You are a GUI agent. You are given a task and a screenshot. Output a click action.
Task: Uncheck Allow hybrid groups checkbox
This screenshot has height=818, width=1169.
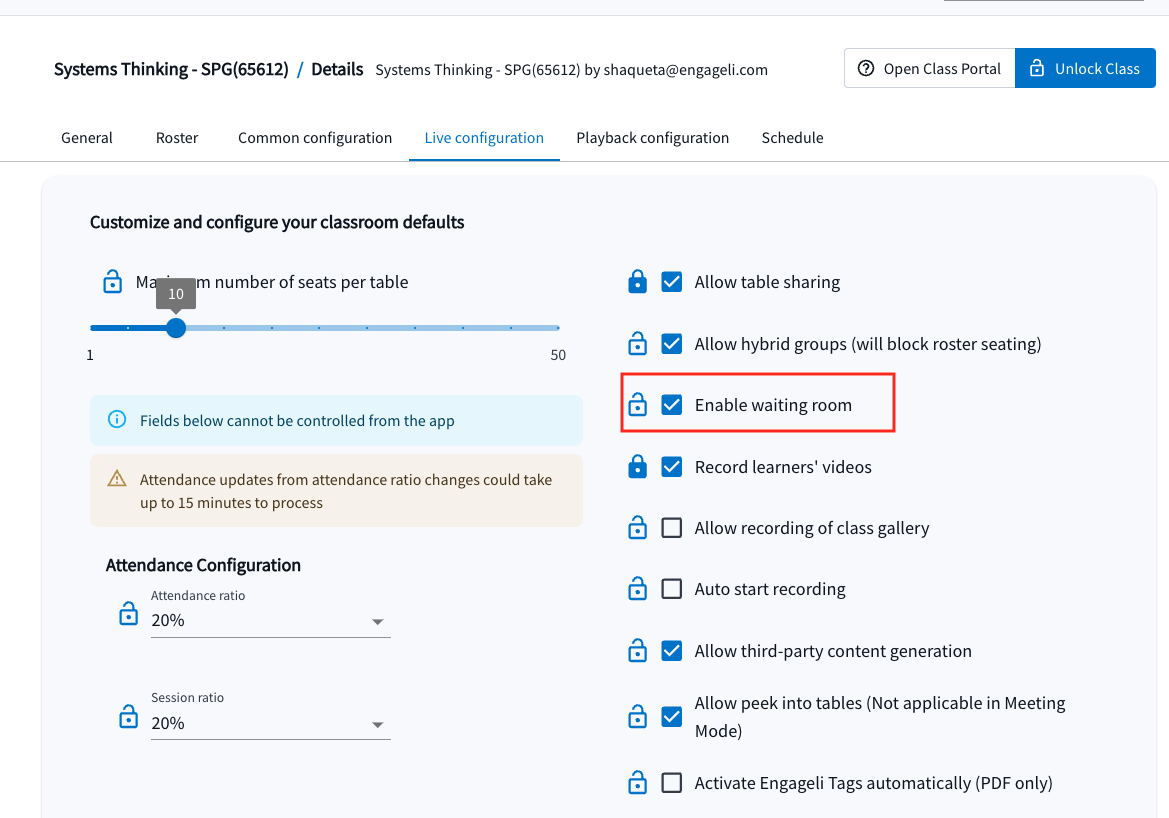click(672, 344)
